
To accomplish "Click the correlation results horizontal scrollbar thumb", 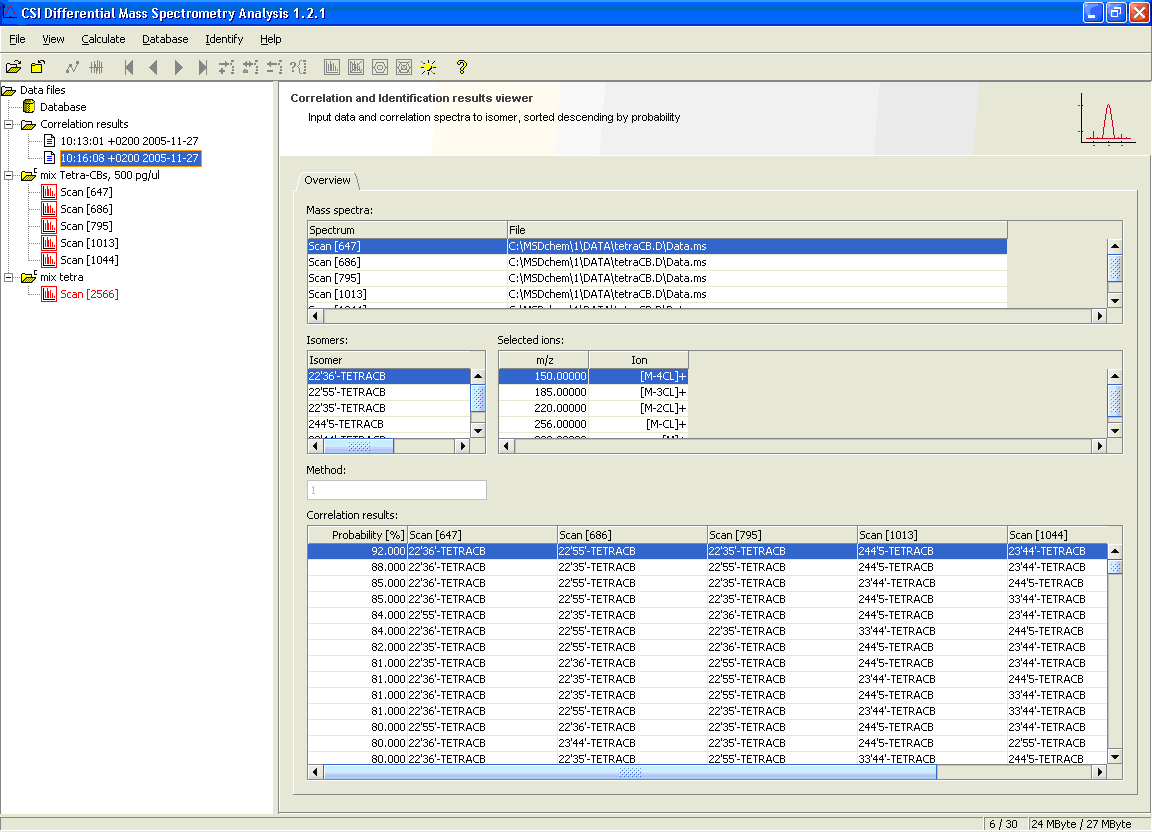I will tap(630, 772).
